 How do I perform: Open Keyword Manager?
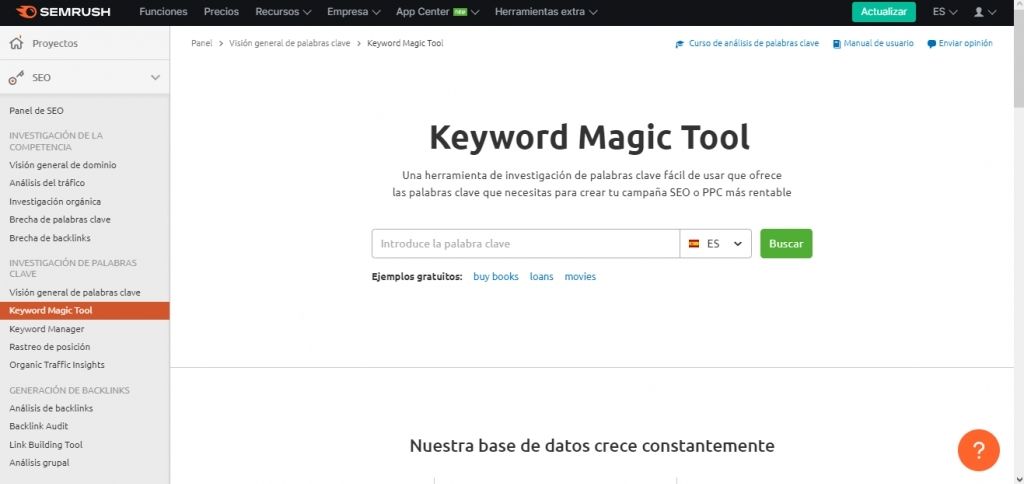[46, 329]
